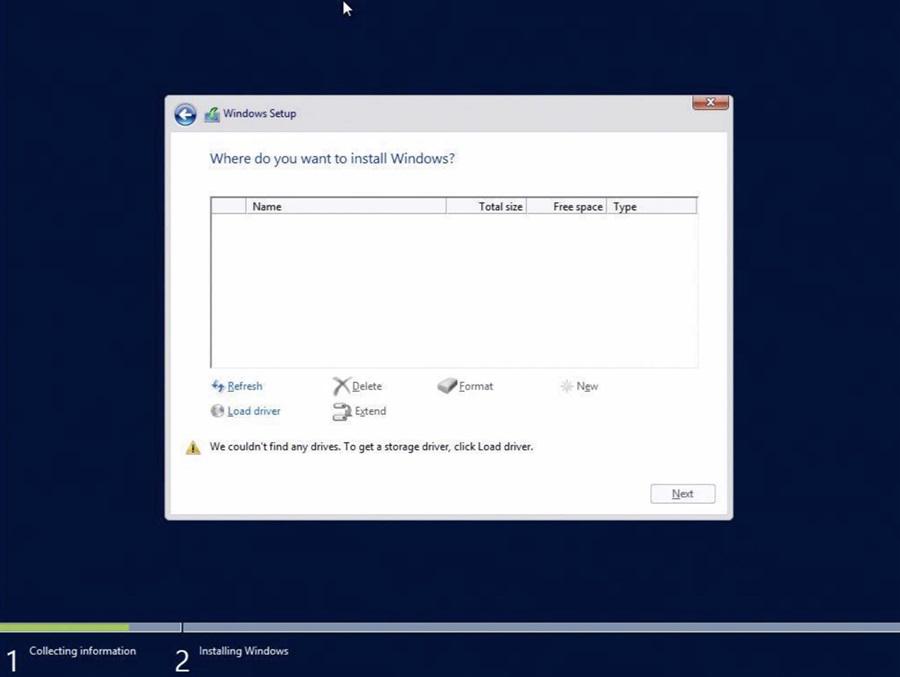Screen dimensions: 900x677
Task: Click the Free space column header
Action: coord(577,206)
